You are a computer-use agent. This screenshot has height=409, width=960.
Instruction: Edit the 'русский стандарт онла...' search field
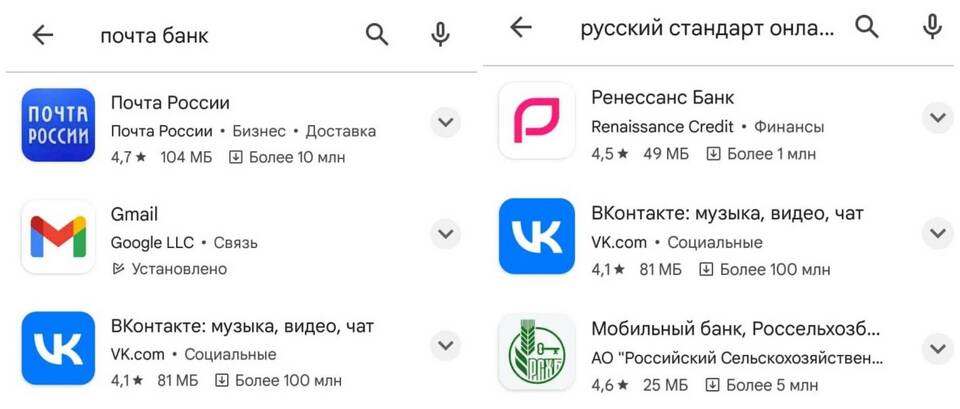(707, 28)
